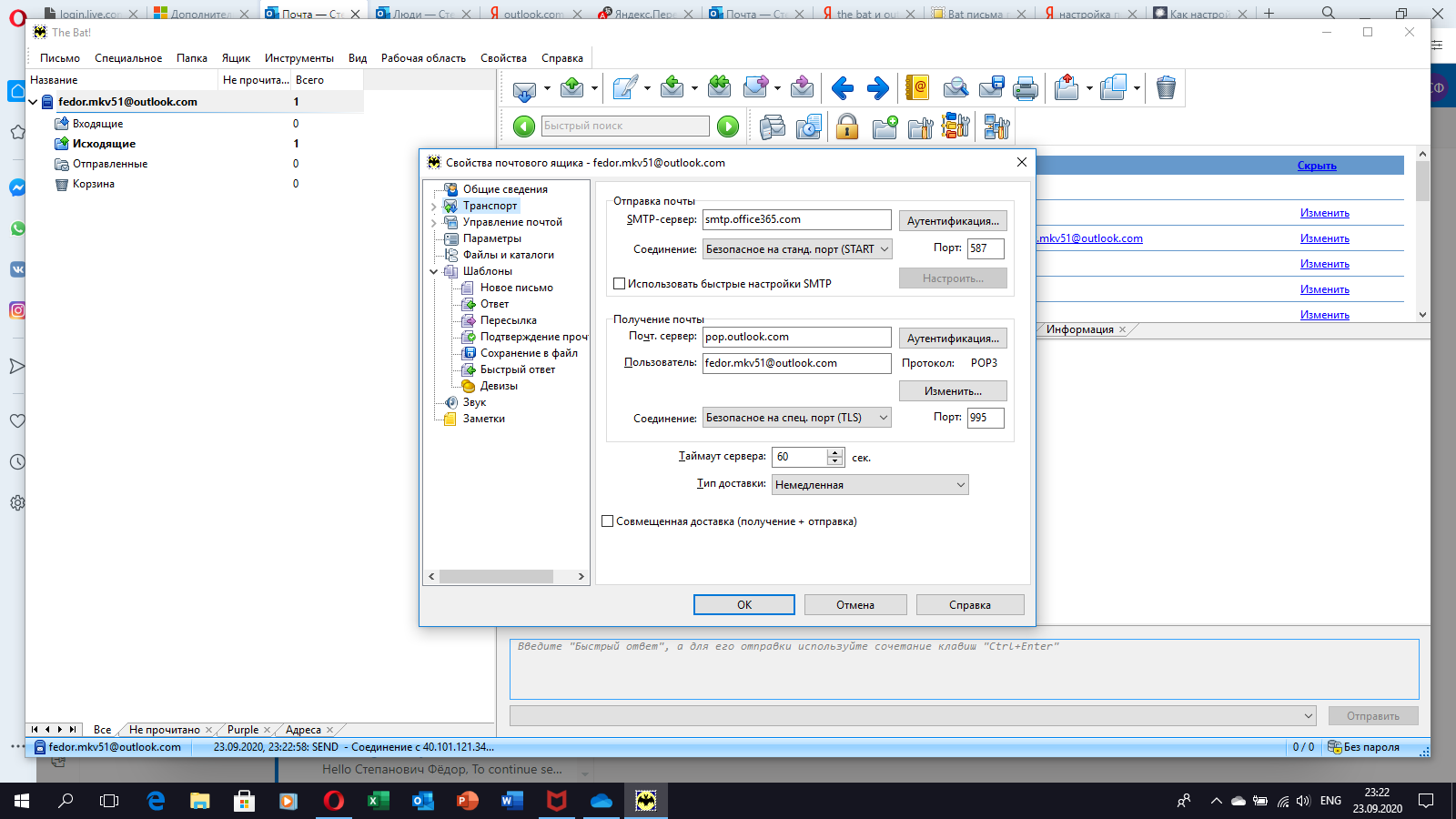Screen dimensions: 1456x819
Task: Click the scheduler clock document icon
Action: pyautogui.click(x=809, y=126)
